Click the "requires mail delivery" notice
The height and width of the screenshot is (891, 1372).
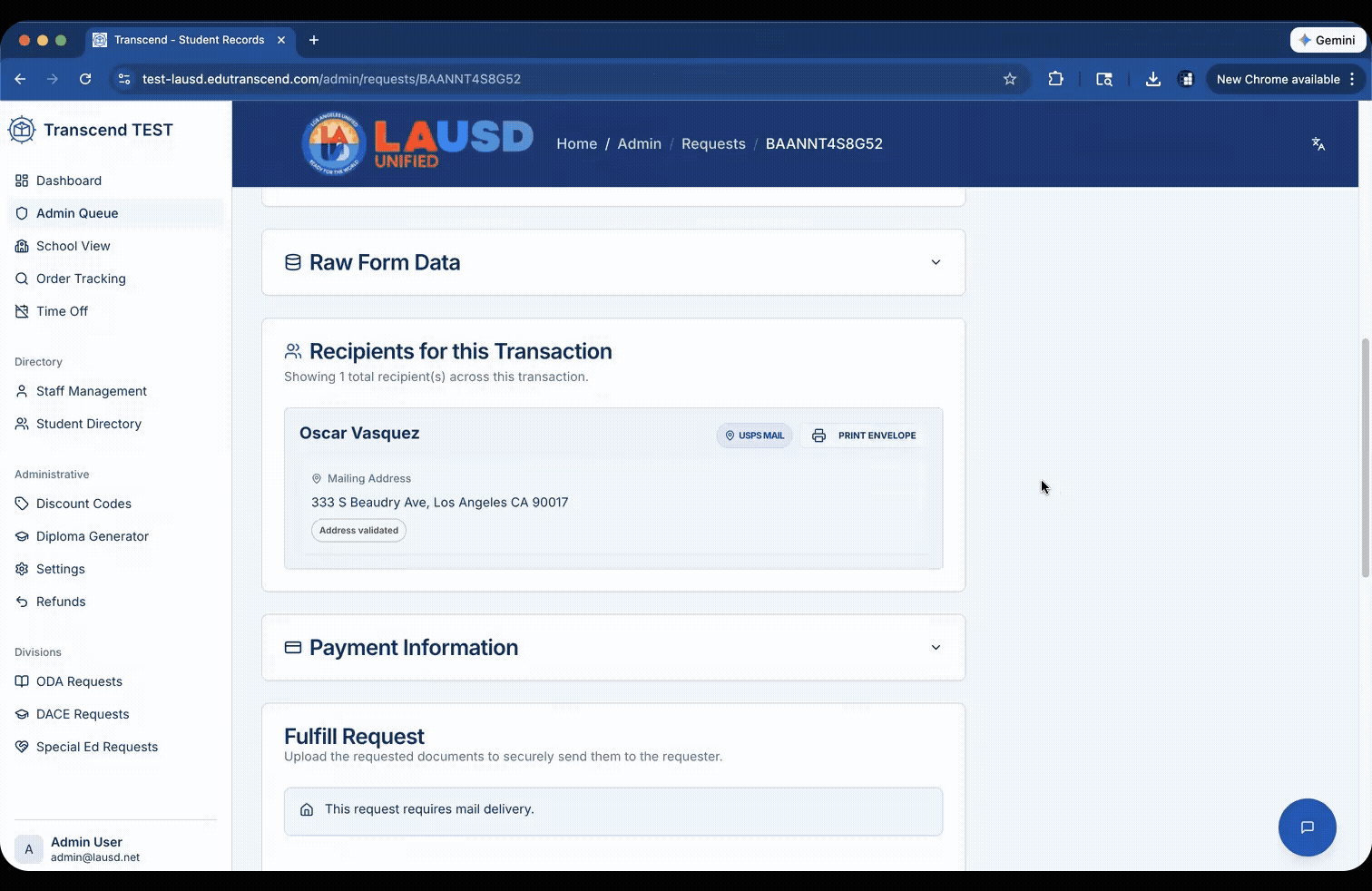pyautogui.click(x=613, y=810)
